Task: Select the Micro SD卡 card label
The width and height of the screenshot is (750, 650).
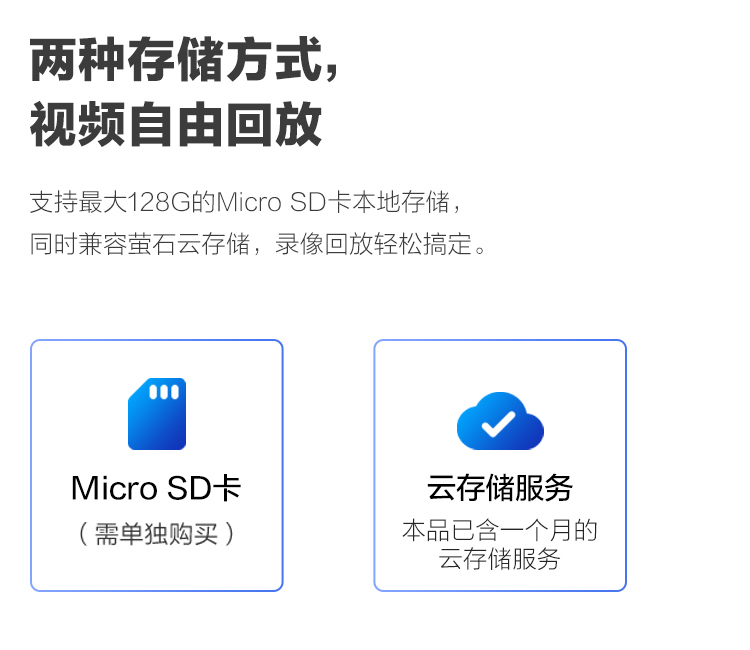Action: (x=156, y=488)
